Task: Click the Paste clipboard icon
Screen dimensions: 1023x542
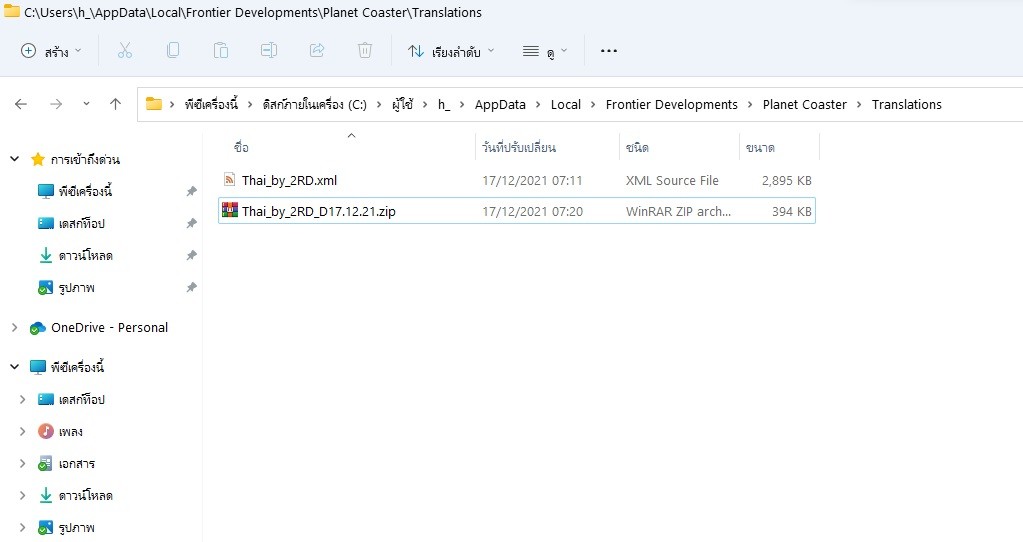Action: [221, 51]
